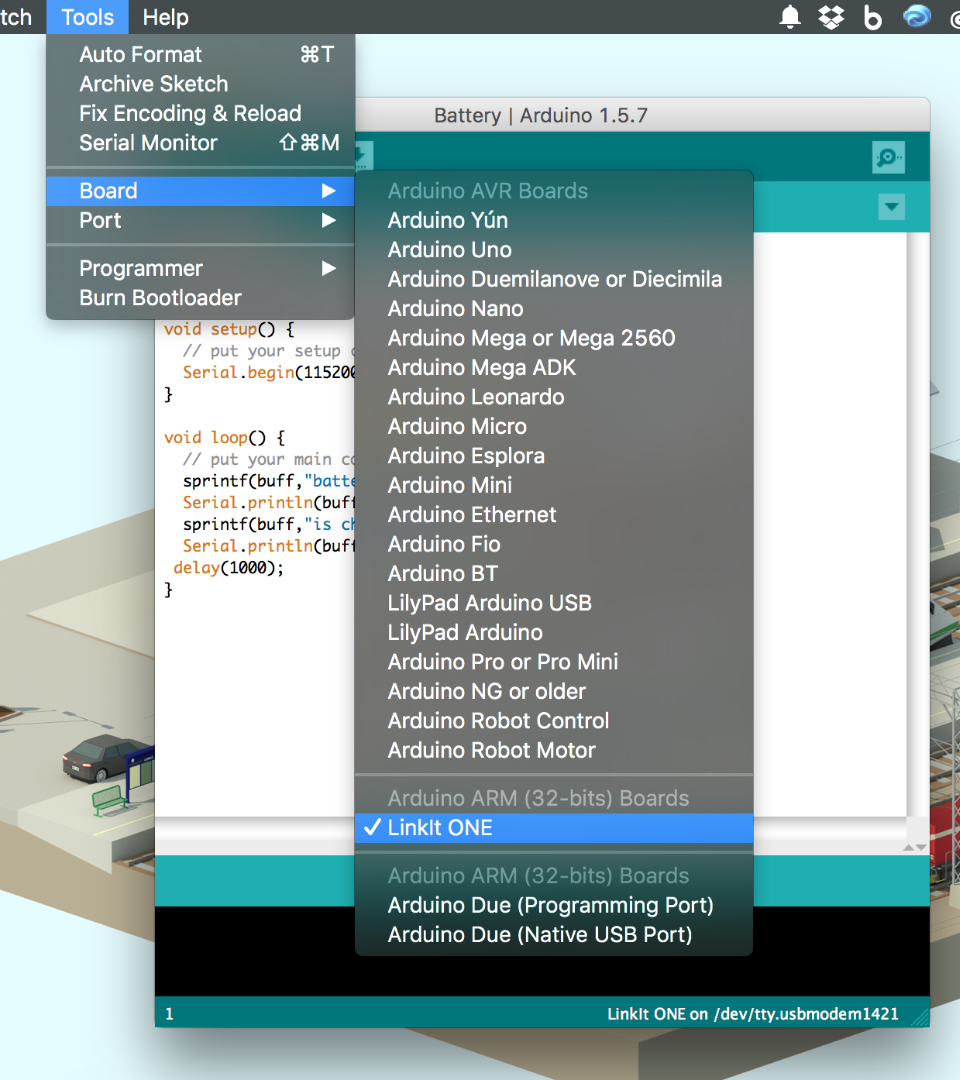Viewport: 960px width, 1080px height.
Task: Pick Arduino Duemilanove or Diecimila
Action: pos(554,280)
